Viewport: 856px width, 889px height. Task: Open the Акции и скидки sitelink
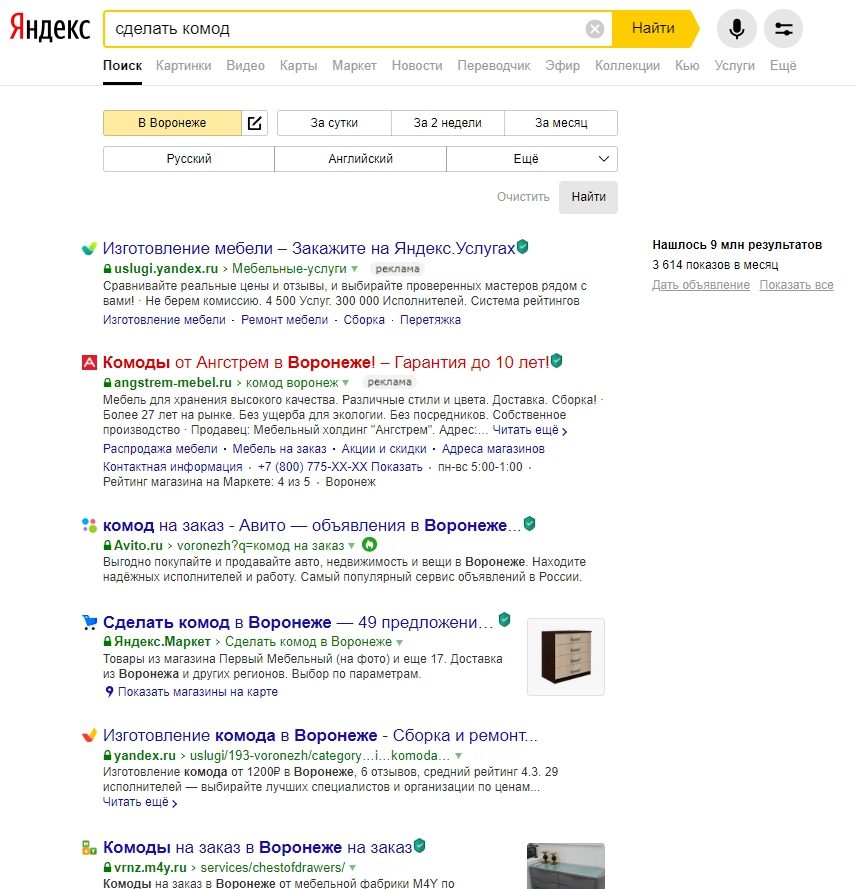coord(384,449)
